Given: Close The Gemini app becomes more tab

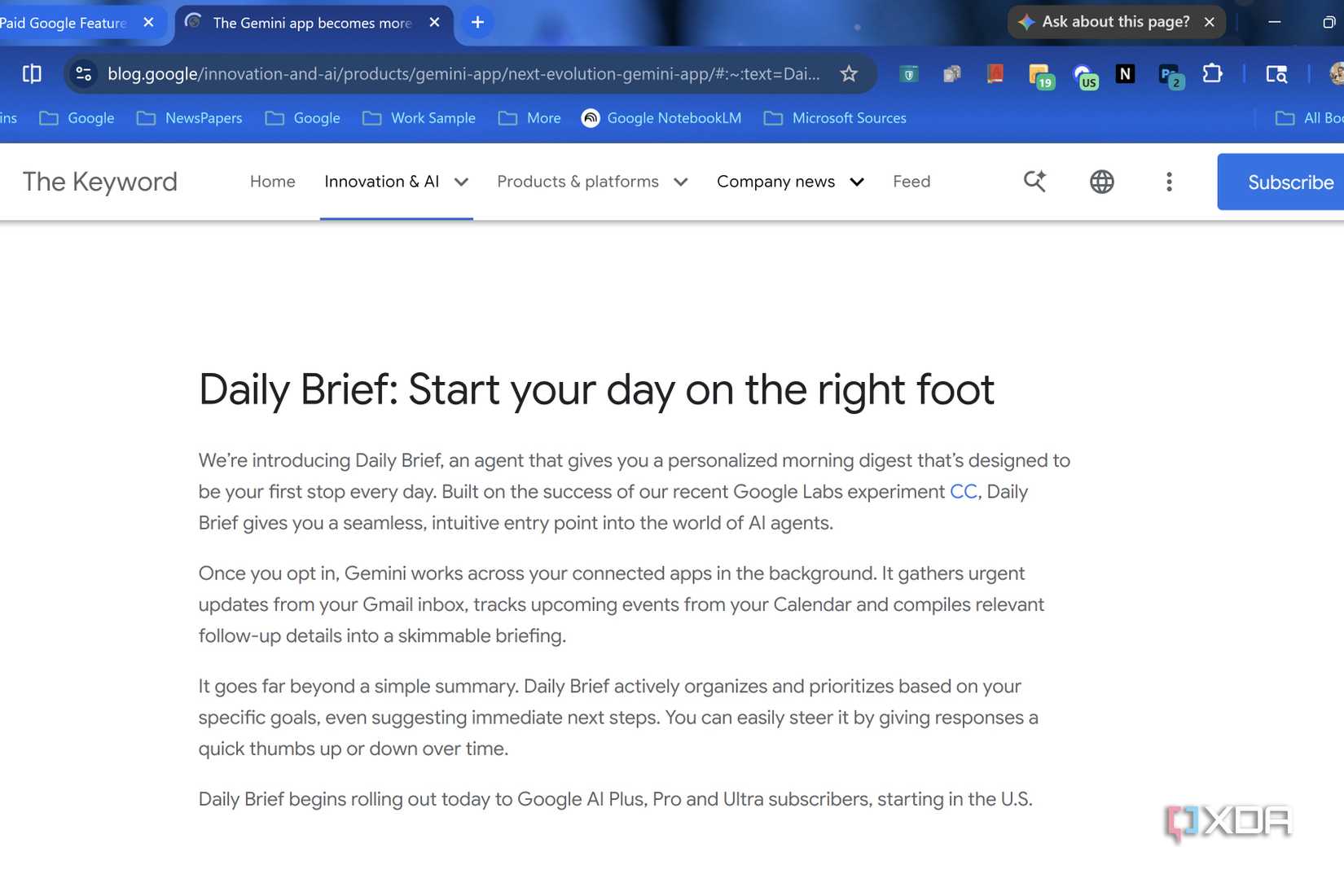Looking at the screenshot, I should [434, 23].
